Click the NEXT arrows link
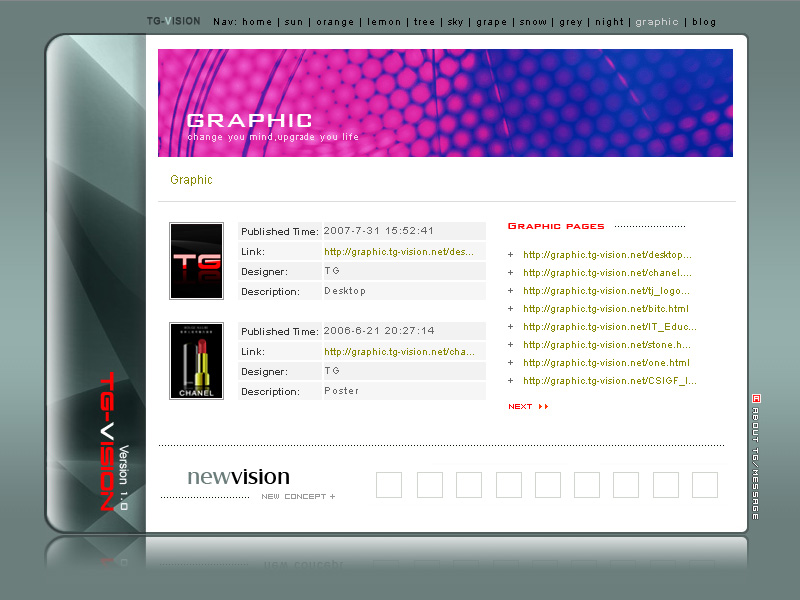 (528, 407)
